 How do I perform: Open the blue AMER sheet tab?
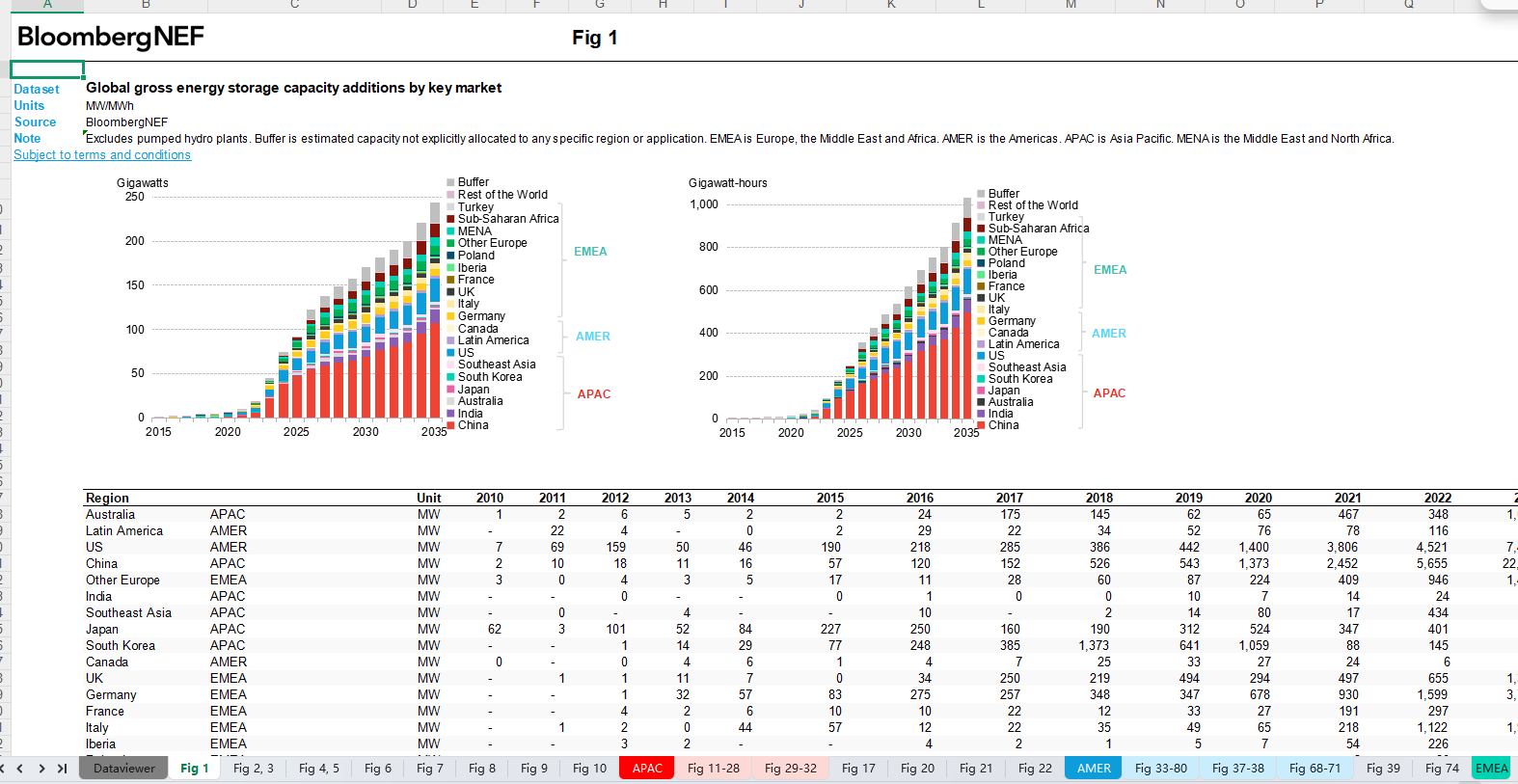click(1094, 769)
